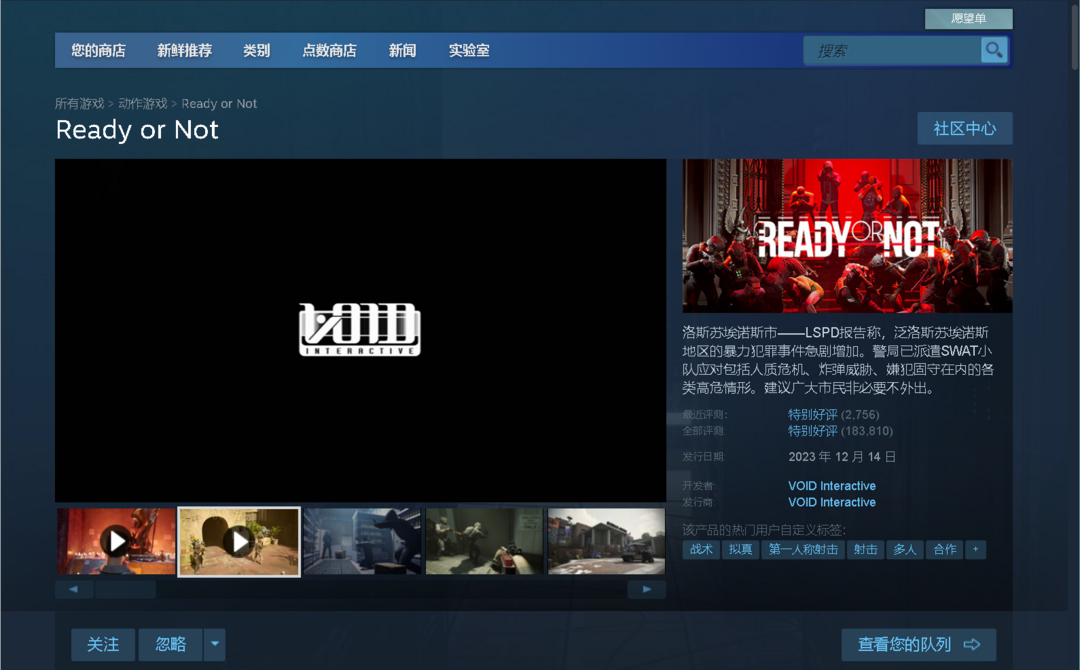Click the 愿望单 wishlist button
Image resolution: width=1080 pixels, height=670 pixels.
pos(968,19)
